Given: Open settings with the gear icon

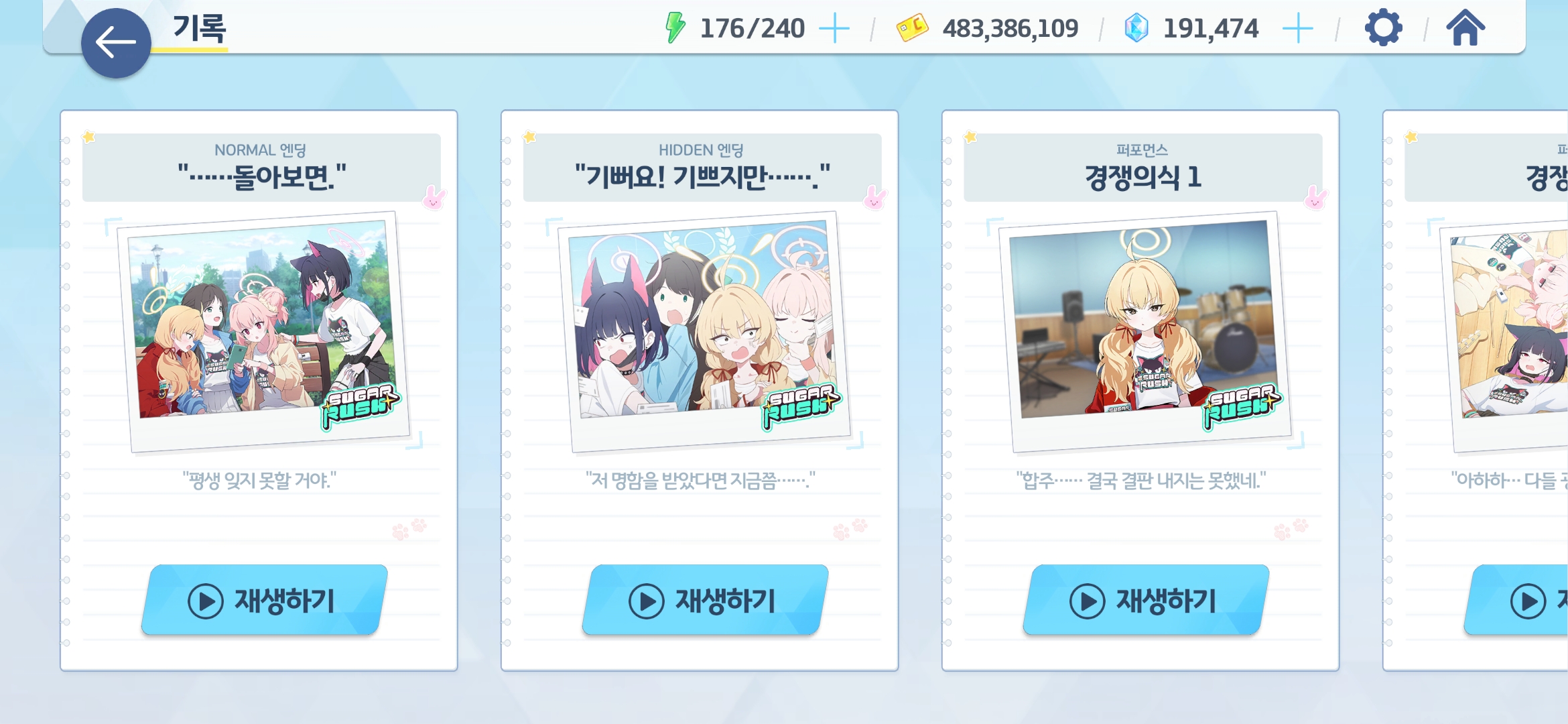Looking at the screenshot, I should 1383,28.
